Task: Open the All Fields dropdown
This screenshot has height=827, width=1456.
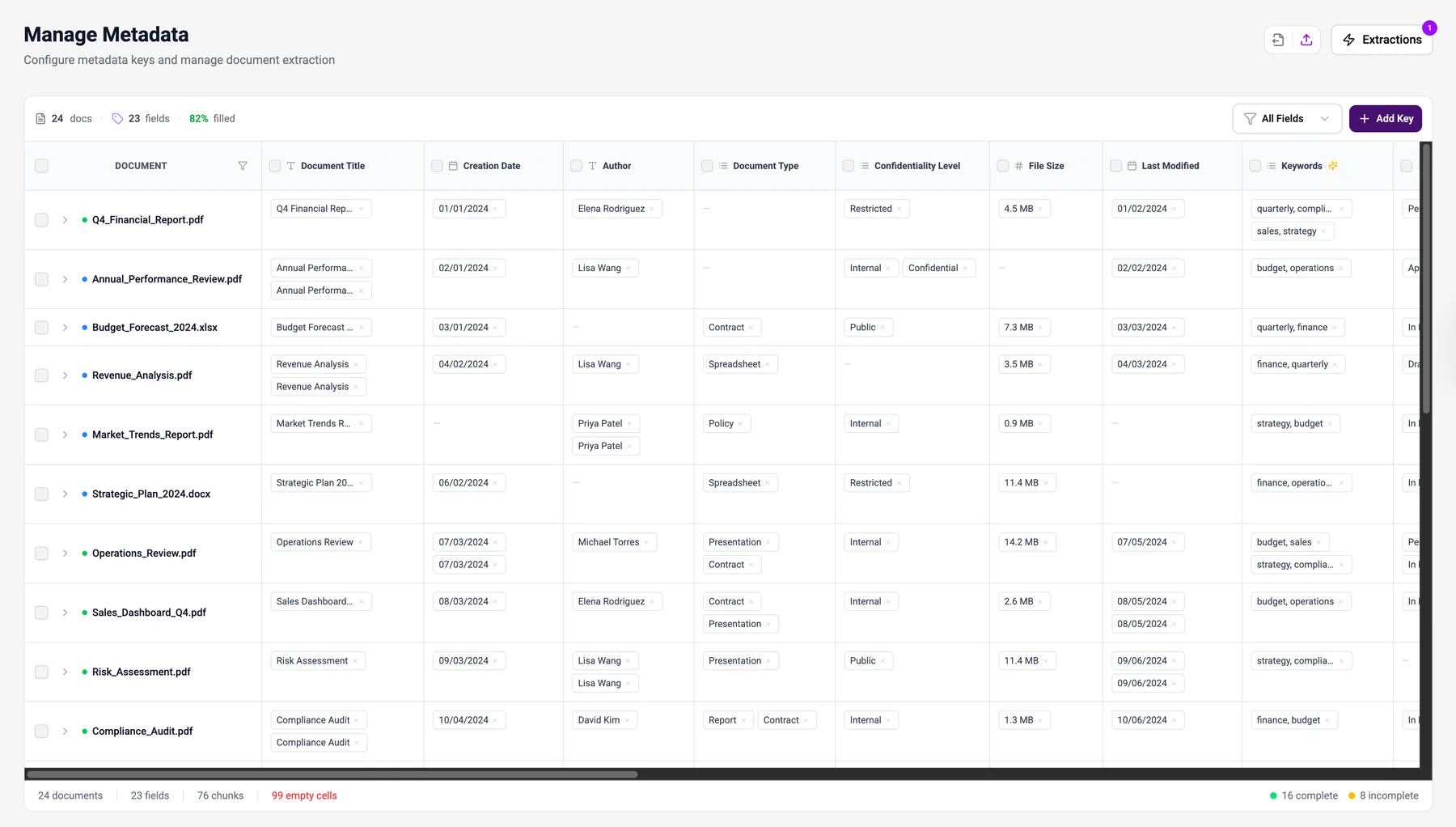Action: coord(1287,119)
